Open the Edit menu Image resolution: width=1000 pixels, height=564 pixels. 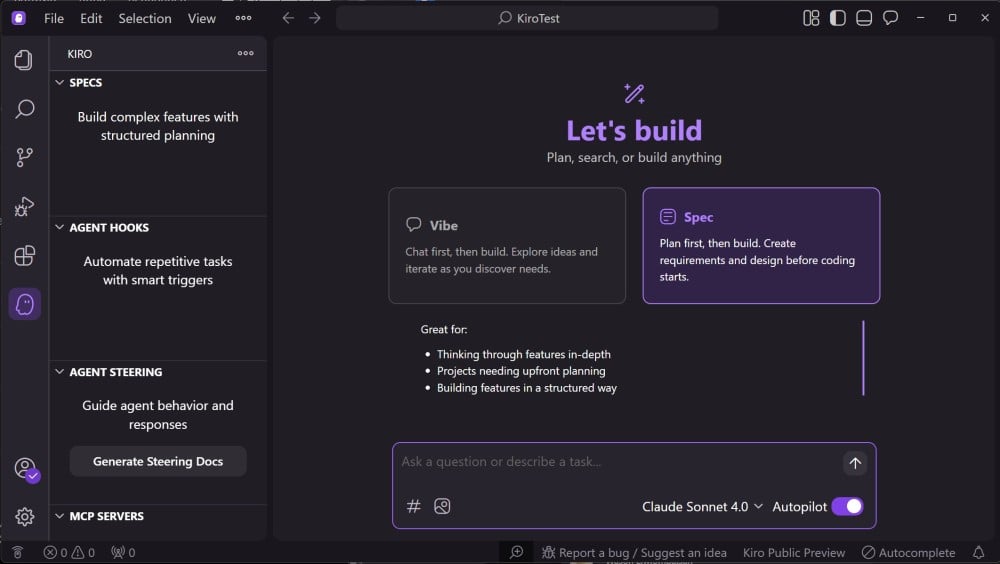pos(91,19)
